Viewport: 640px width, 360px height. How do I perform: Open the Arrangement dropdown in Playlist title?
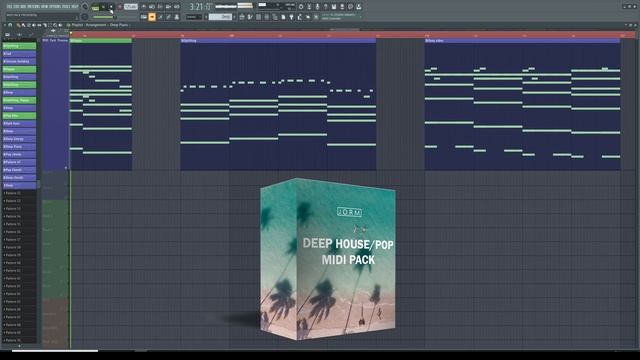click(x=96, y=25)
